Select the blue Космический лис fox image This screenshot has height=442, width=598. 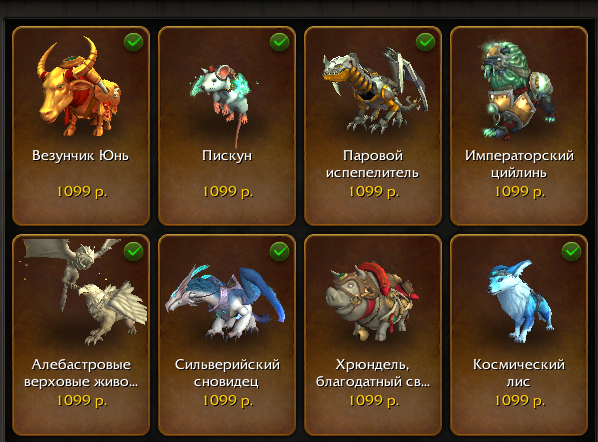point(520,301)
